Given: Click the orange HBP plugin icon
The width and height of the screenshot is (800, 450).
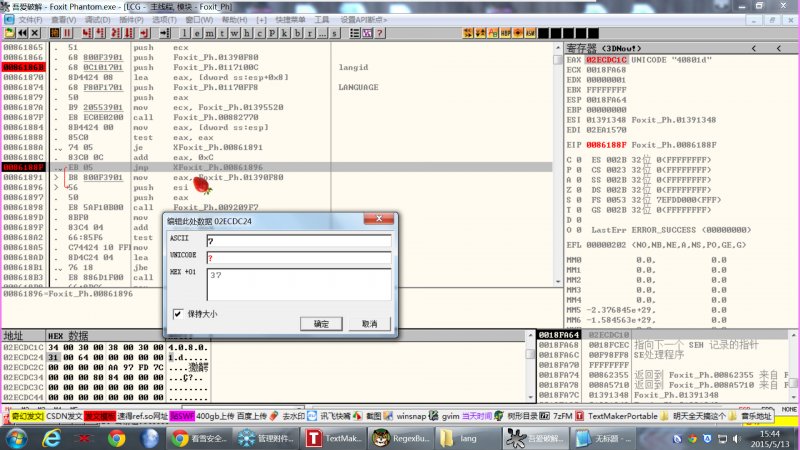Looking at the screenshot, I should [506, 33].
